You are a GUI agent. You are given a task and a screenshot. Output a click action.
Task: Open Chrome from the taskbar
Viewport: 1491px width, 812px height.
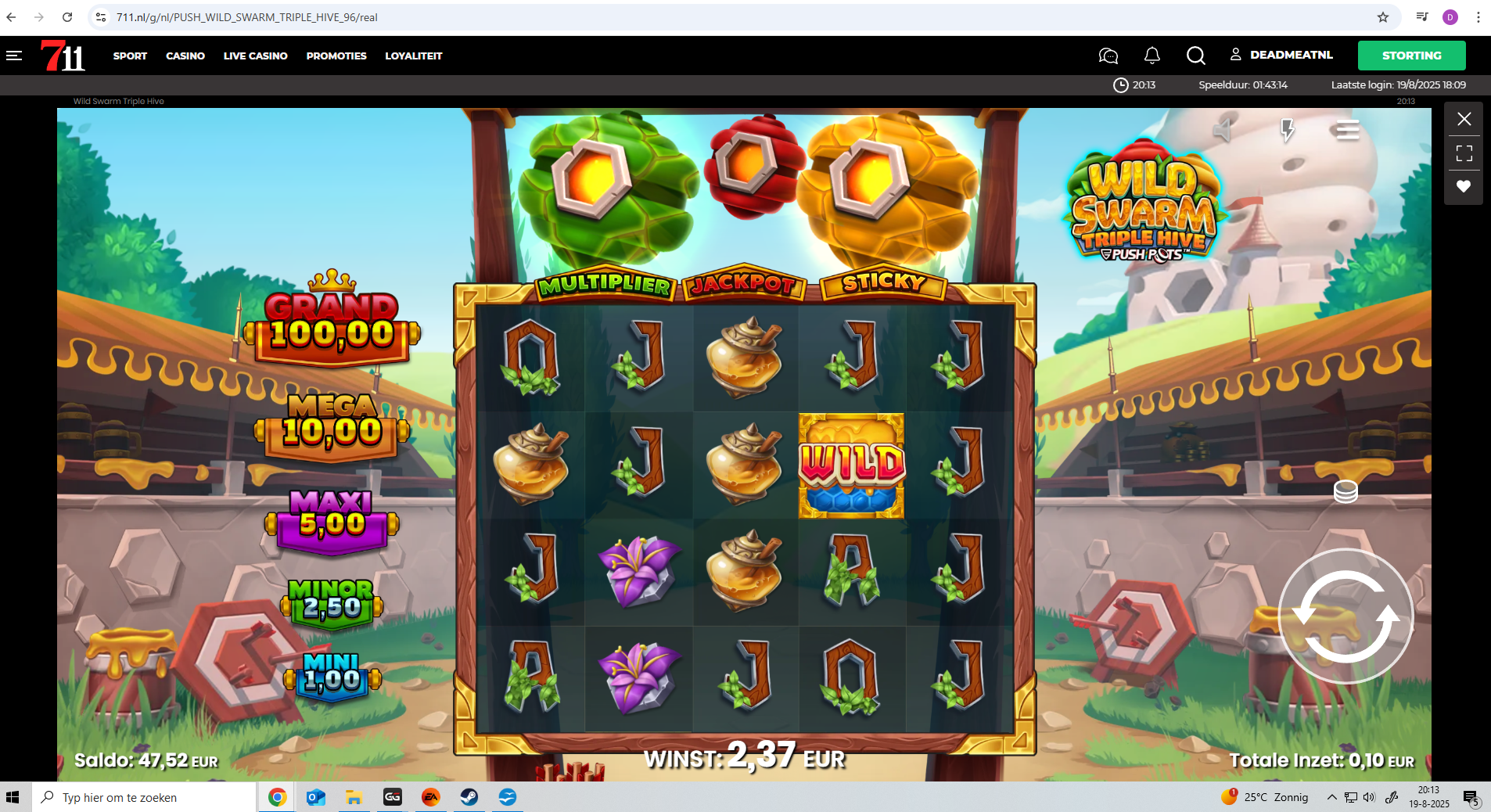(277, 797)
